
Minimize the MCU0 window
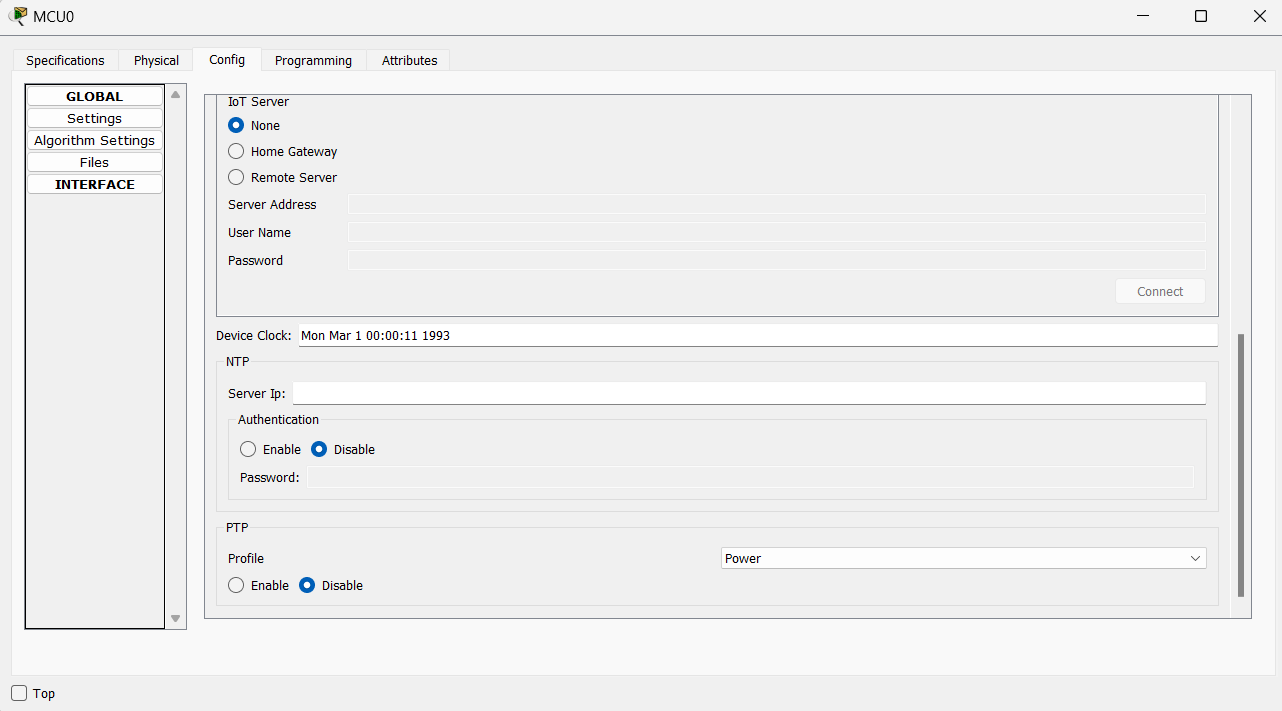pos(1142,16)
